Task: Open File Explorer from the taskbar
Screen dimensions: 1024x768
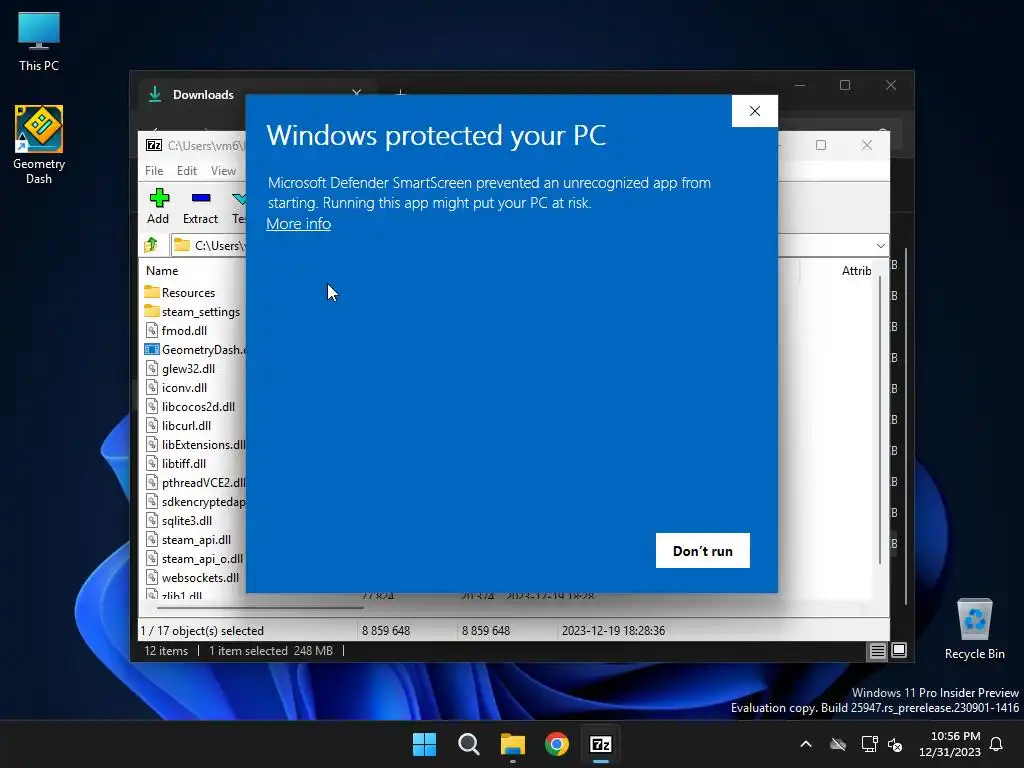Action: [x=513, y=744]
